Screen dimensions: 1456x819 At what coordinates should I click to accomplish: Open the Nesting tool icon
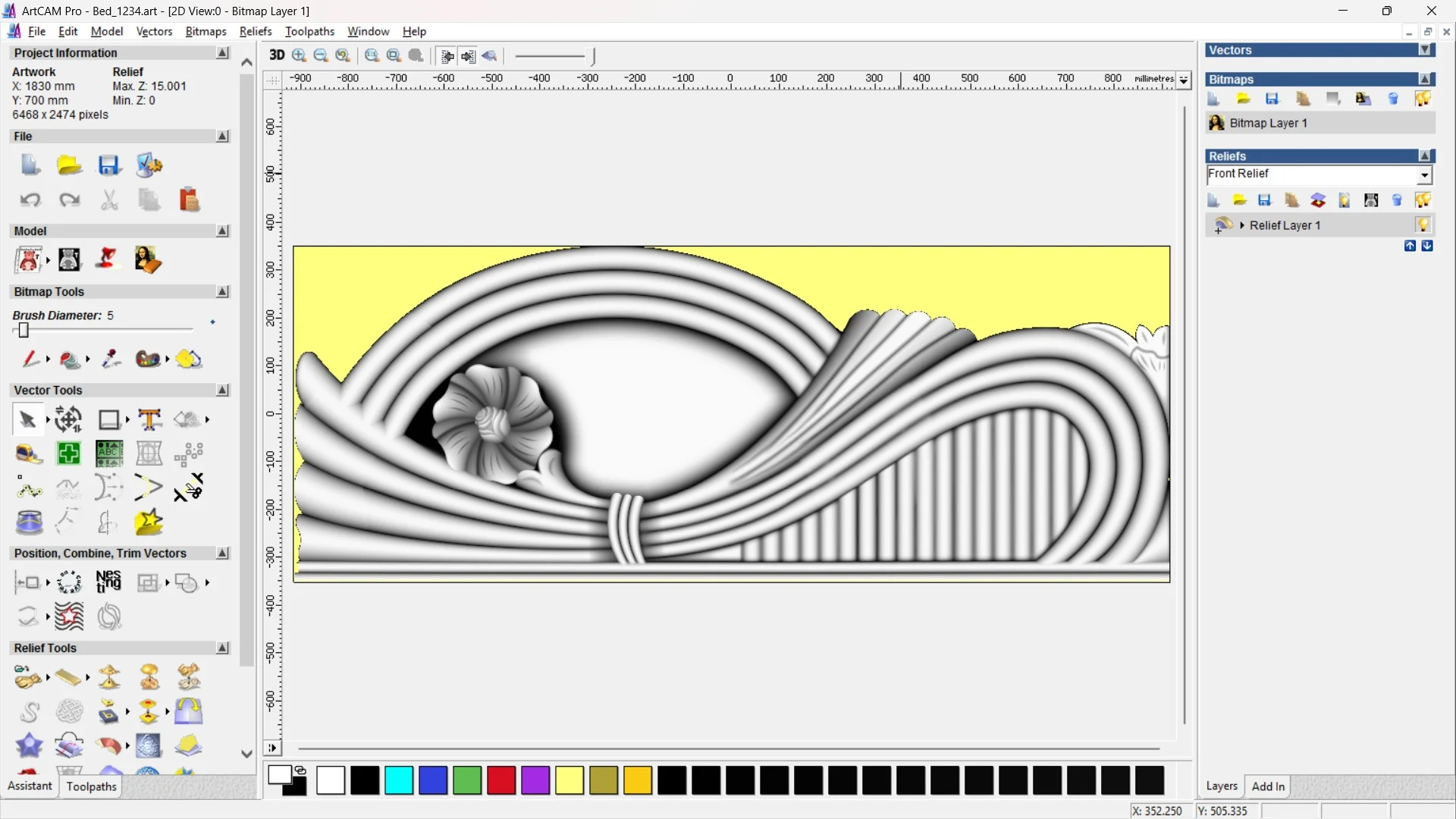(108, 582)
